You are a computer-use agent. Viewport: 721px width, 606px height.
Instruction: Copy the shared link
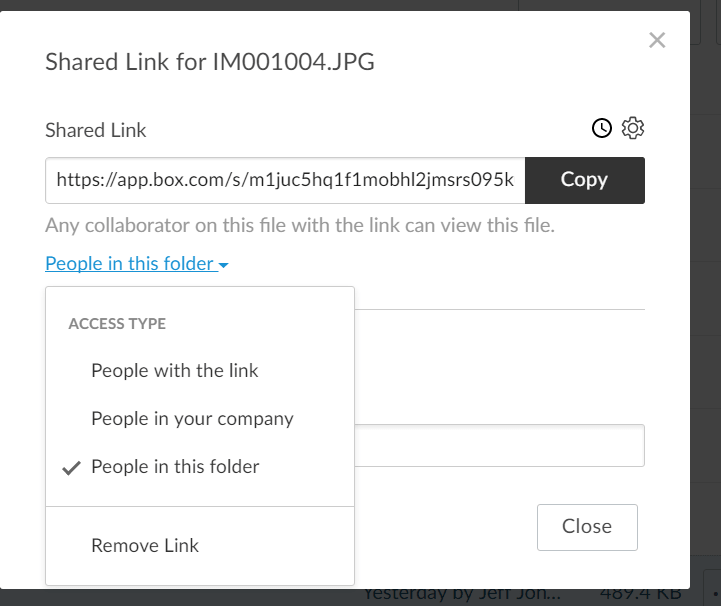pos(584,180)
